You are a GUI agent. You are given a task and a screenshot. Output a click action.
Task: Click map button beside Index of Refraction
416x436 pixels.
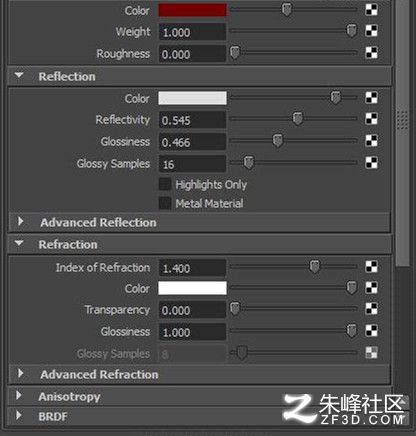[371, 267]
